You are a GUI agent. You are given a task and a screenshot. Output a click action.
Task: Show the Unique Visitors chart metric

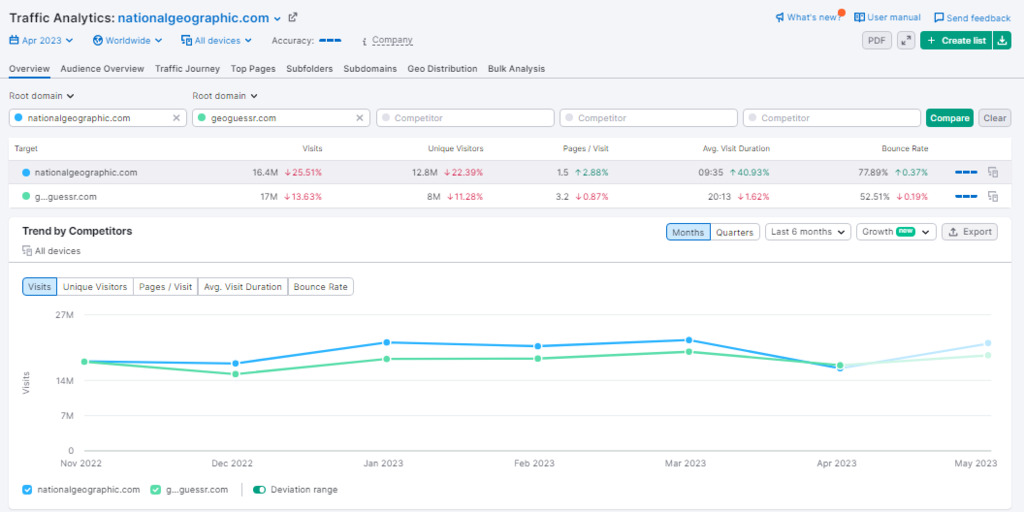click(95, 287)
